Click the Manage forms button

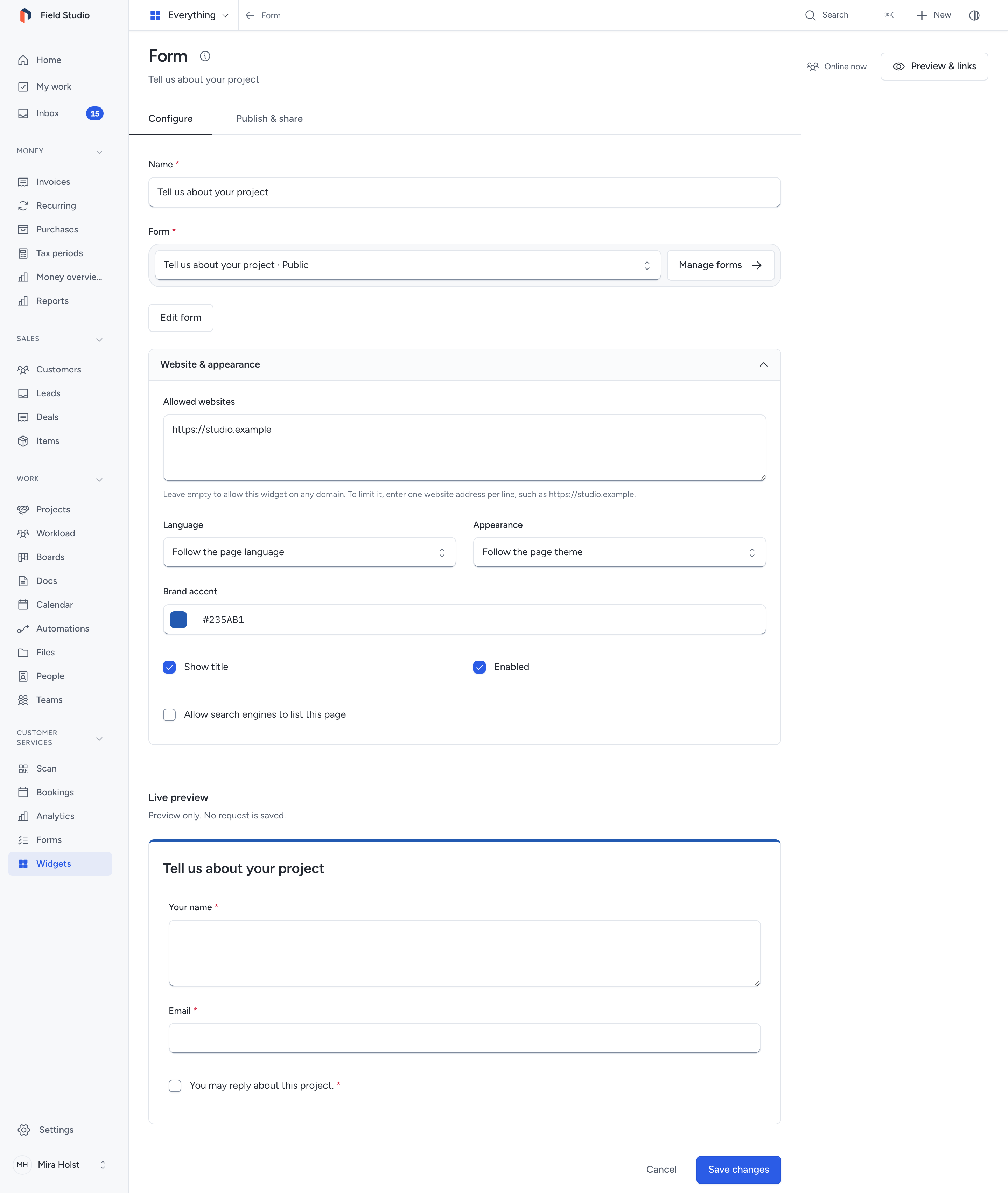[x=721, y=265]
